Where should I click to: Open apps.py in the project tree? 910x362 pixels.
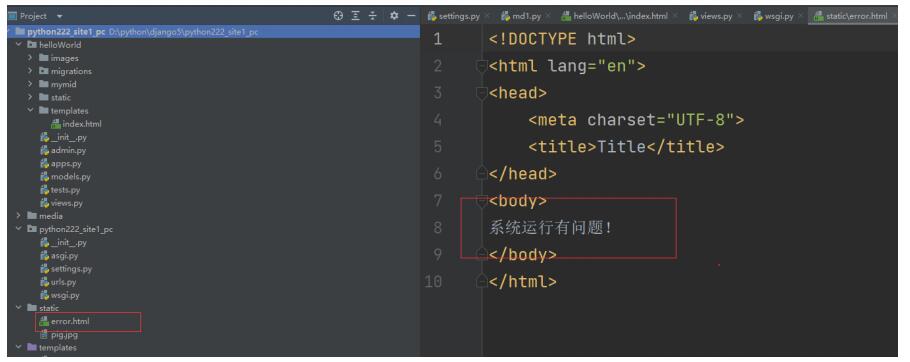[61, 164]
